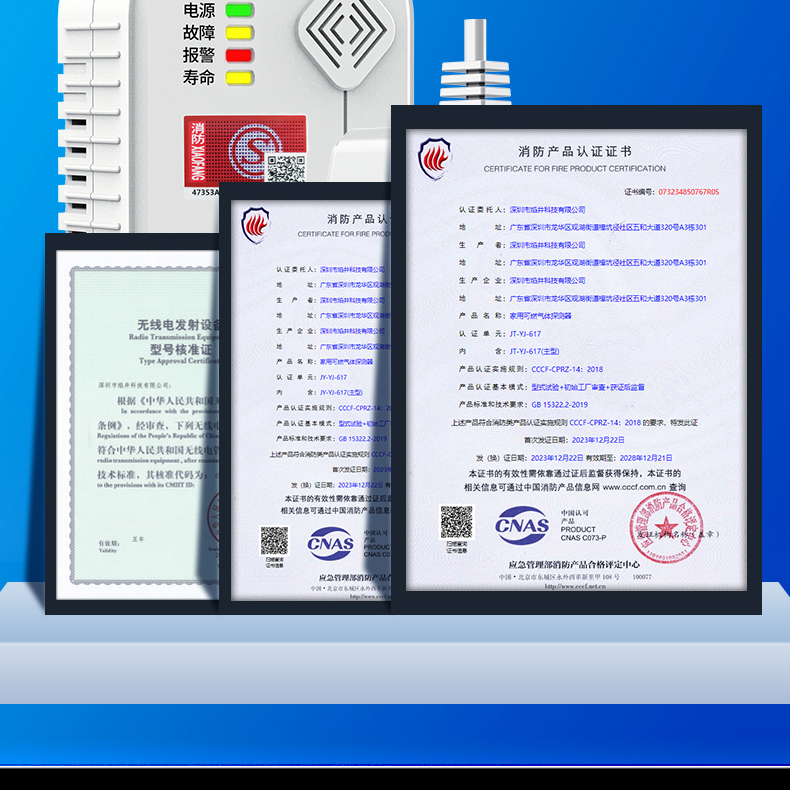Click 'GB 15322.2-2019' on the middle certificate

click(x=363, y=439)
